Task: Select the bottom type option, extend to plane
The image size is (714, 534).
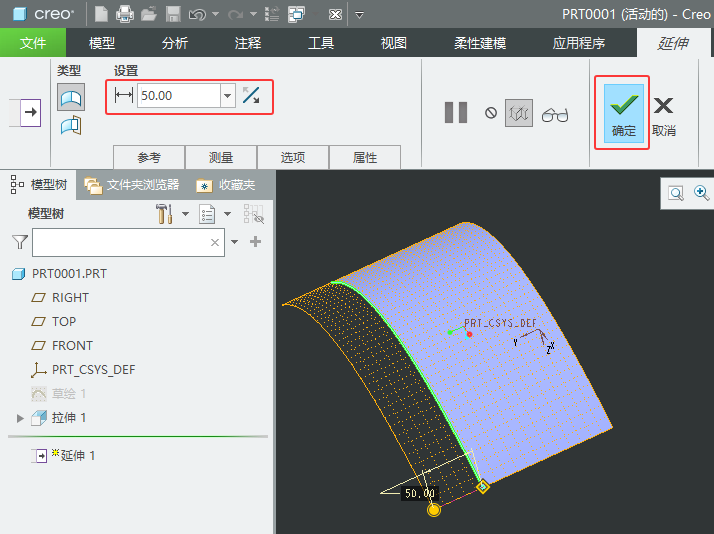Action: pyautogui.click(x=71, y=125)
